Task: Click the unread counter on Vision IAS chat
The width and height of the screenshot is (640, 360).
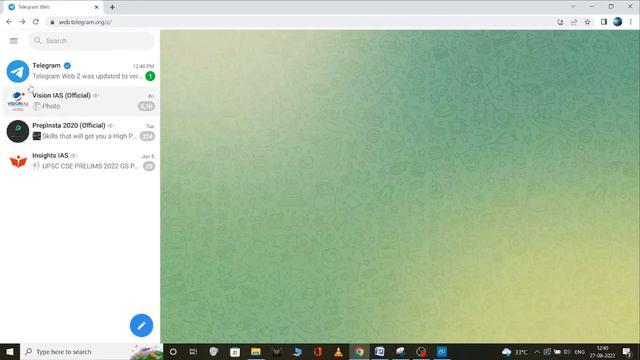Action: [x=147, y=106]
